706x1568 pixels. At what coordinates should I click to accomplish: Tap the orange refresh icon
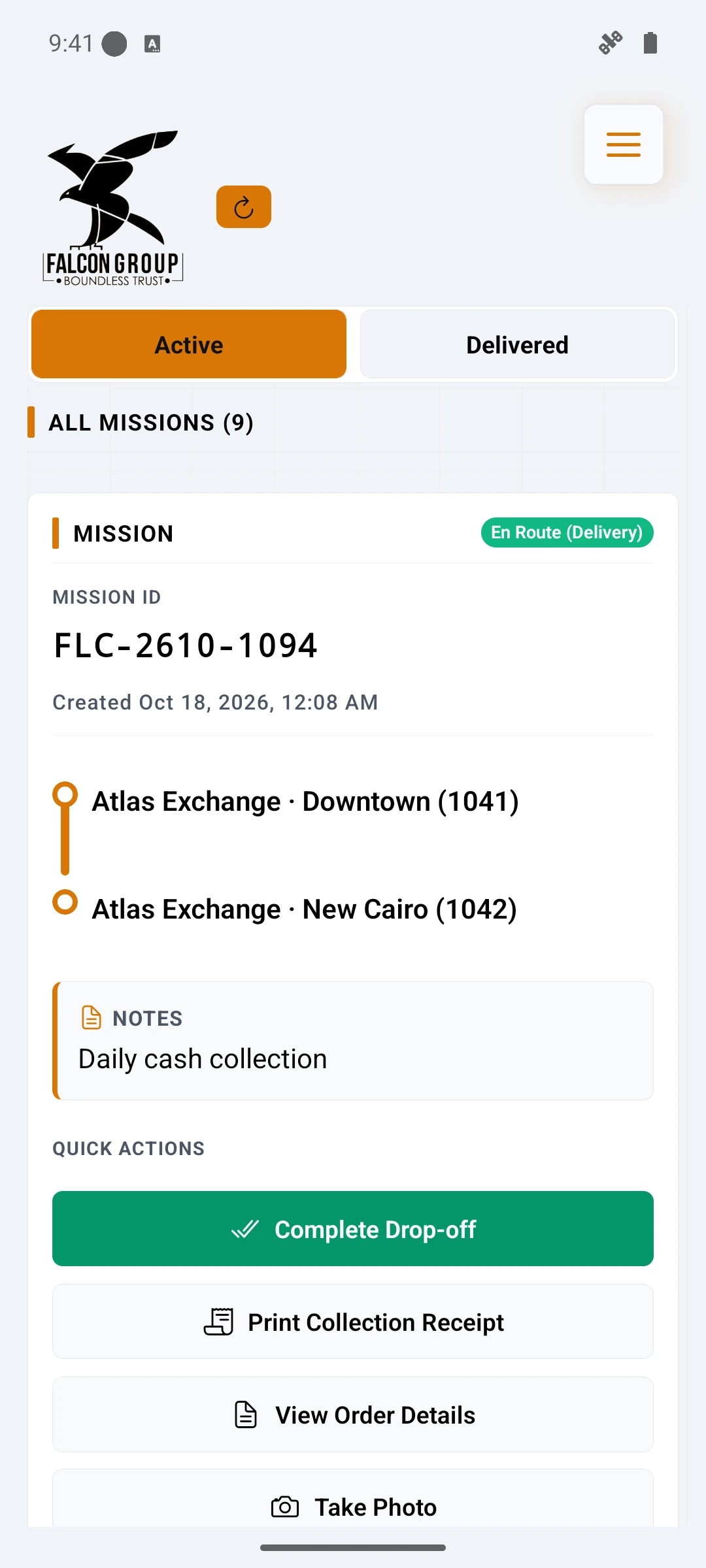coord(244,207)
